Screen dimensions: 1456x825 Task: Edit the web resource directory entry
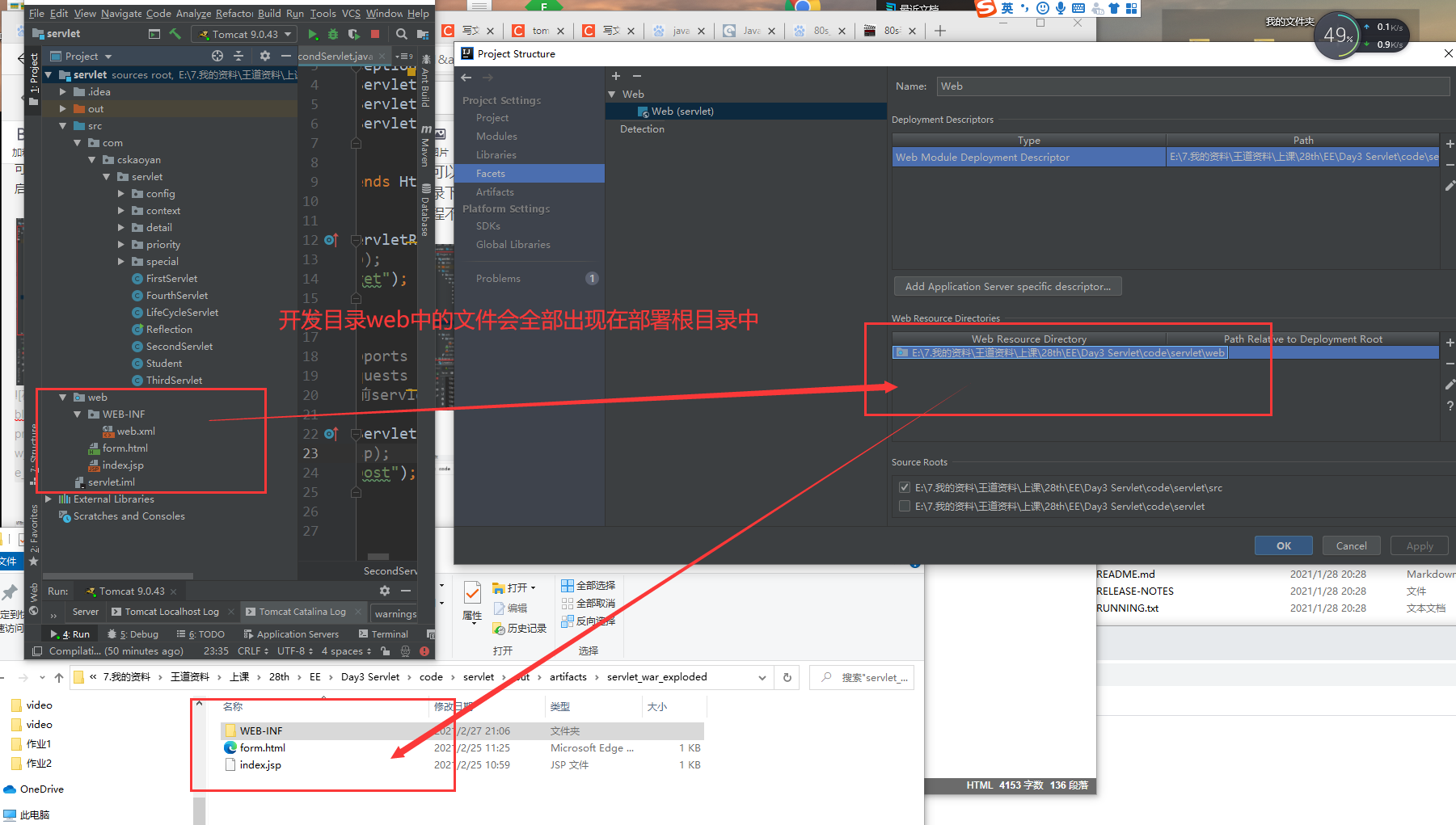click(x=1450, y=385)
